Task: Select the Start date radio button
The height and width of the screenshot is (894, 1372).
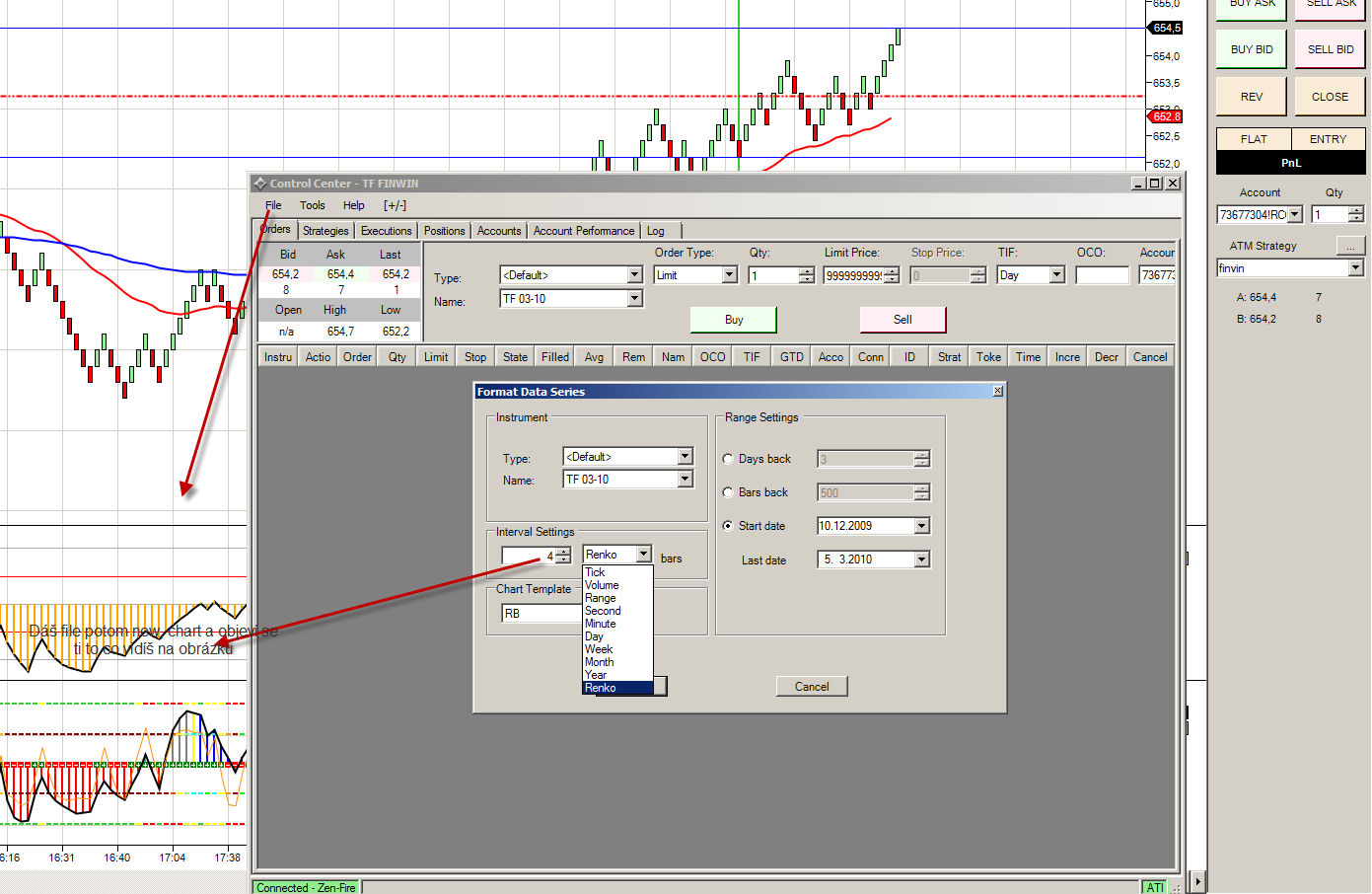Action: [x=728, y=526]
